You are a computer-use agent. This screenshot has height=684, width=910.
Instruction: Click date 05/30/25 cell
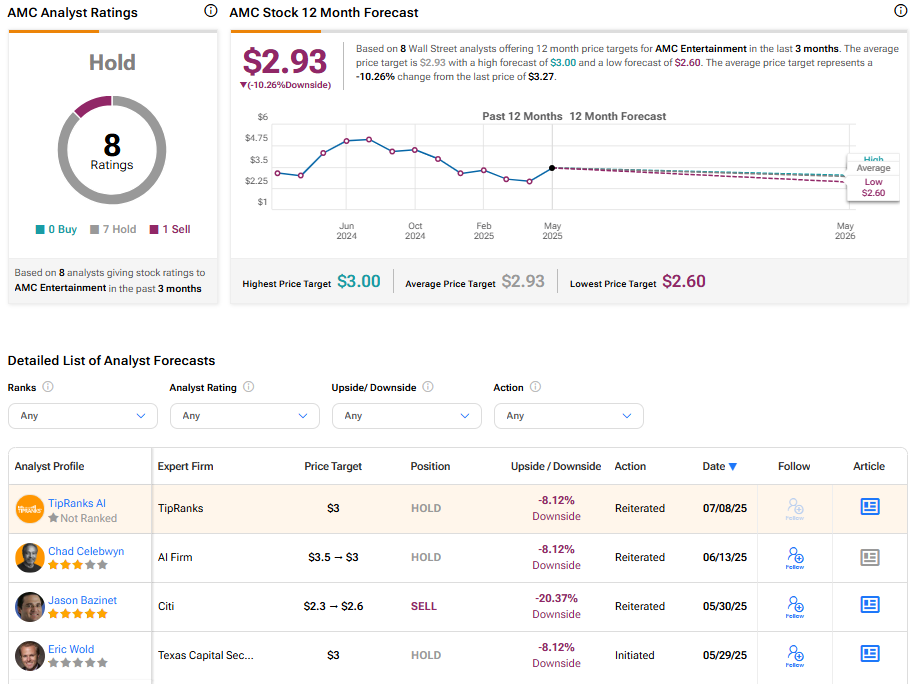click(x=725, y=606)
